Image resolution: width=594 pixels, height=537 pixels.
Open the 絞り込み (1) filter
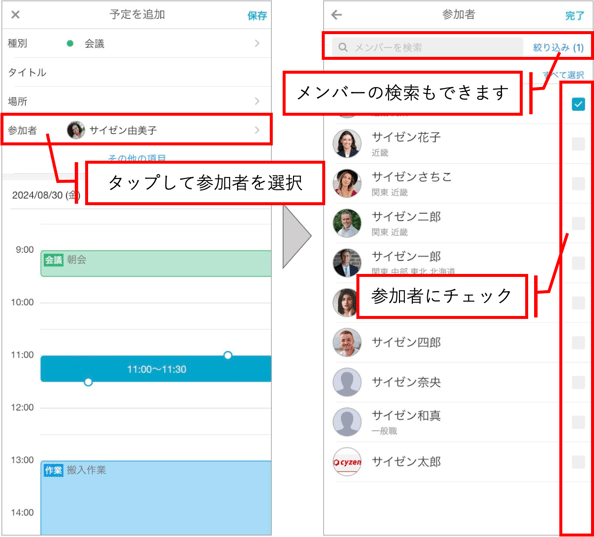click(x=558, y=48)
